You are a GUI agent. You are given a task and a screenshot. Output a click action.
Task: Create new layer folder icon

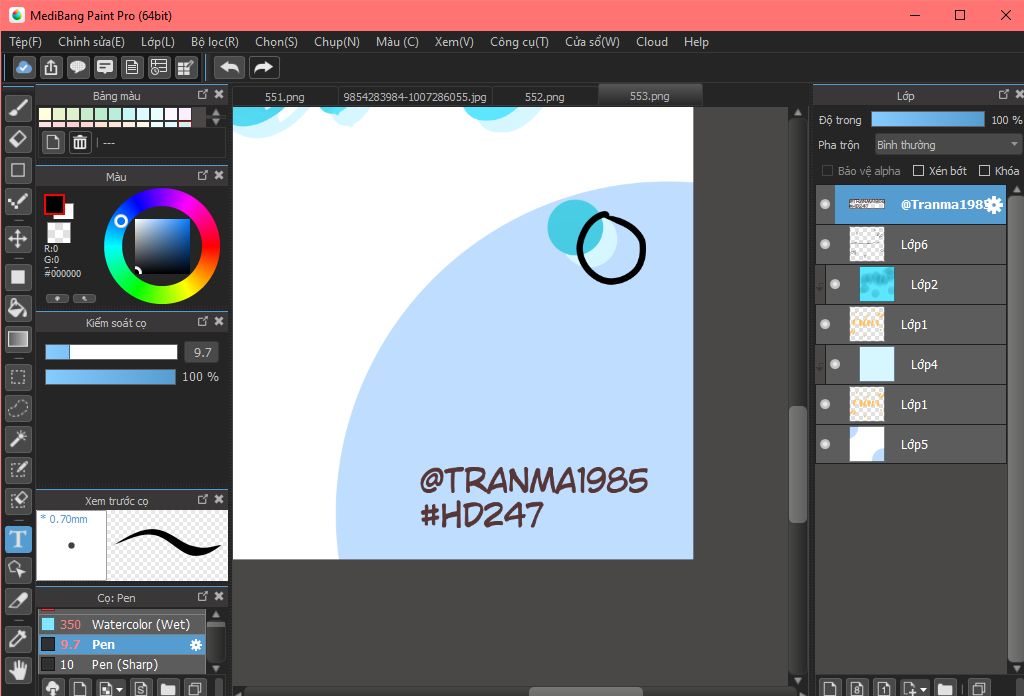[944, 688]
